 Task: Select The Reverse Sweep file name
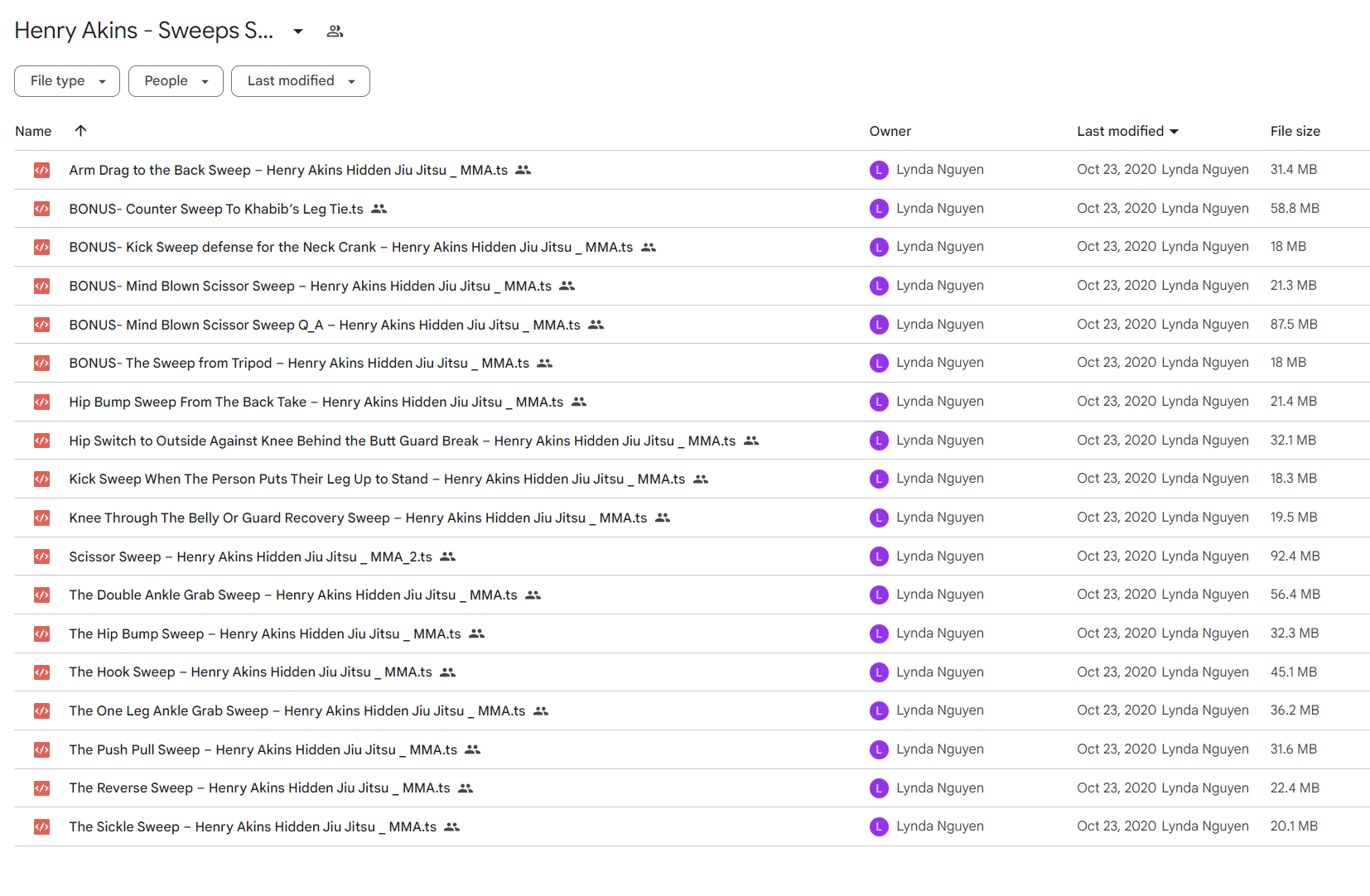(x=259, y=788)
